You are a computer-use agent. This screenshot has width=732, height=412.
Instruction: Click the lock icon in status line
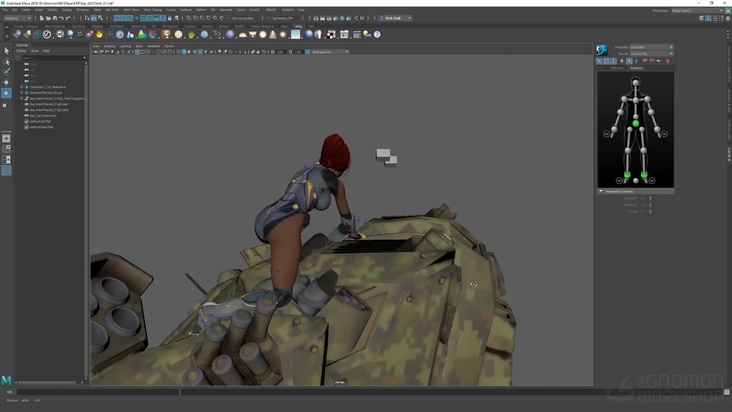[x=169, y=18]
